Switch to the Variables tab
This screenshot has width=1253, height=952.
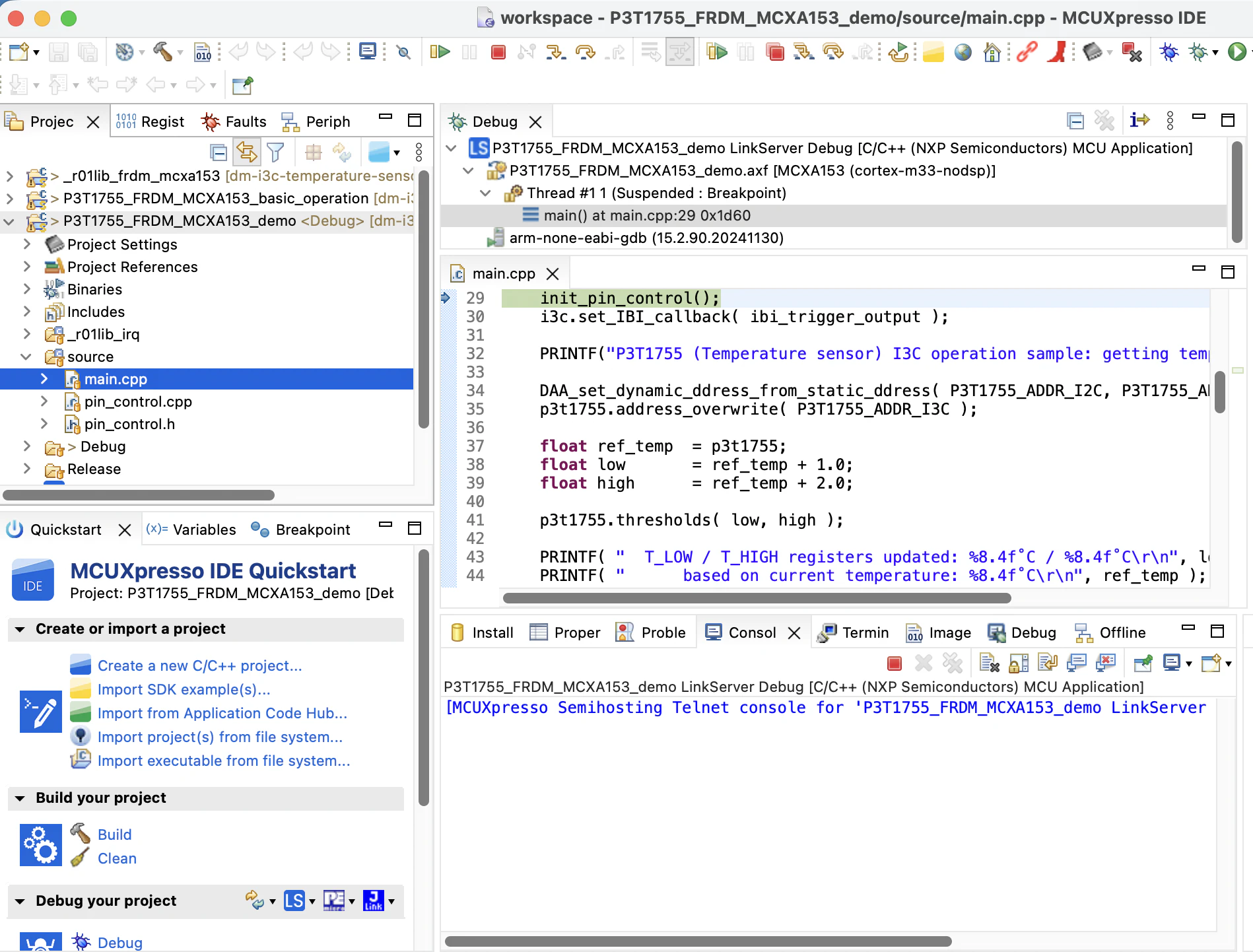(x=191, y=529)
